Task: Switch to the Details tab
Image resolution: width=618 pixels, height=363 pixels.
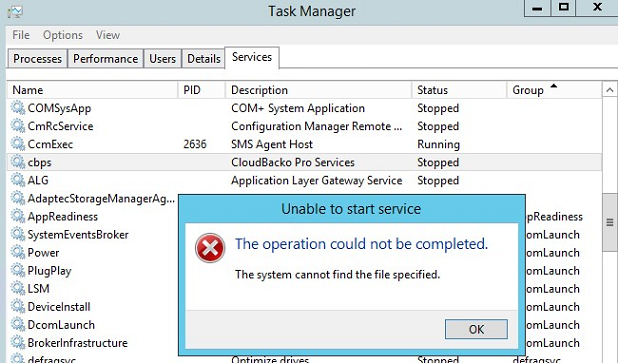Action: click(204, 59)
